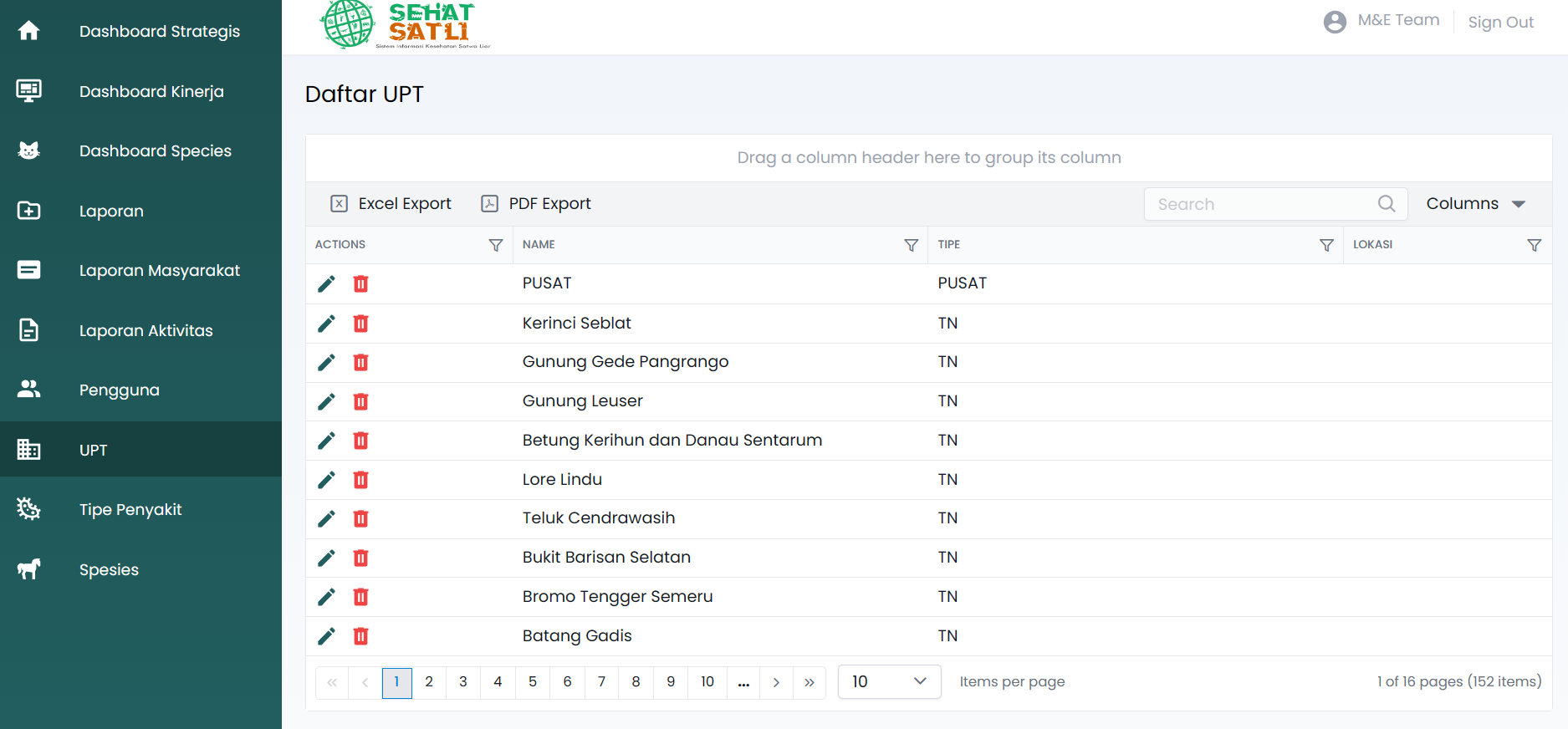Click the Laporan Aktivitas document icon
Image resolution: width=1568 pixels, height=729 pixels.
(x=28, y=330)
